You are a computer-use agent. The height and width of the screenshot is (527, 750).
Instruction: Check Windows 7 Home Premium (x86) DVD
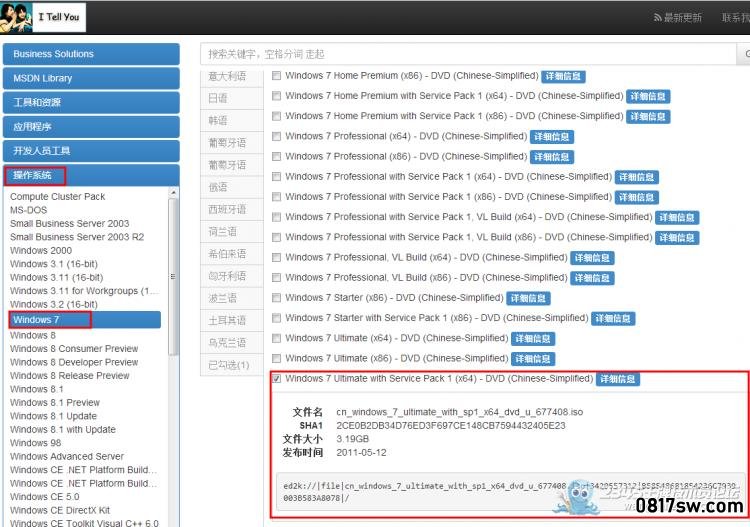point(276,76)
